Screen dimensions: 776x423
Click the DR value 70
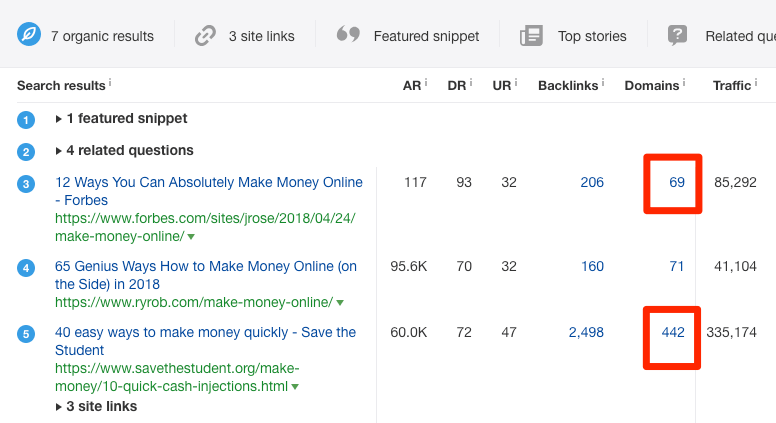coord(464,266)
